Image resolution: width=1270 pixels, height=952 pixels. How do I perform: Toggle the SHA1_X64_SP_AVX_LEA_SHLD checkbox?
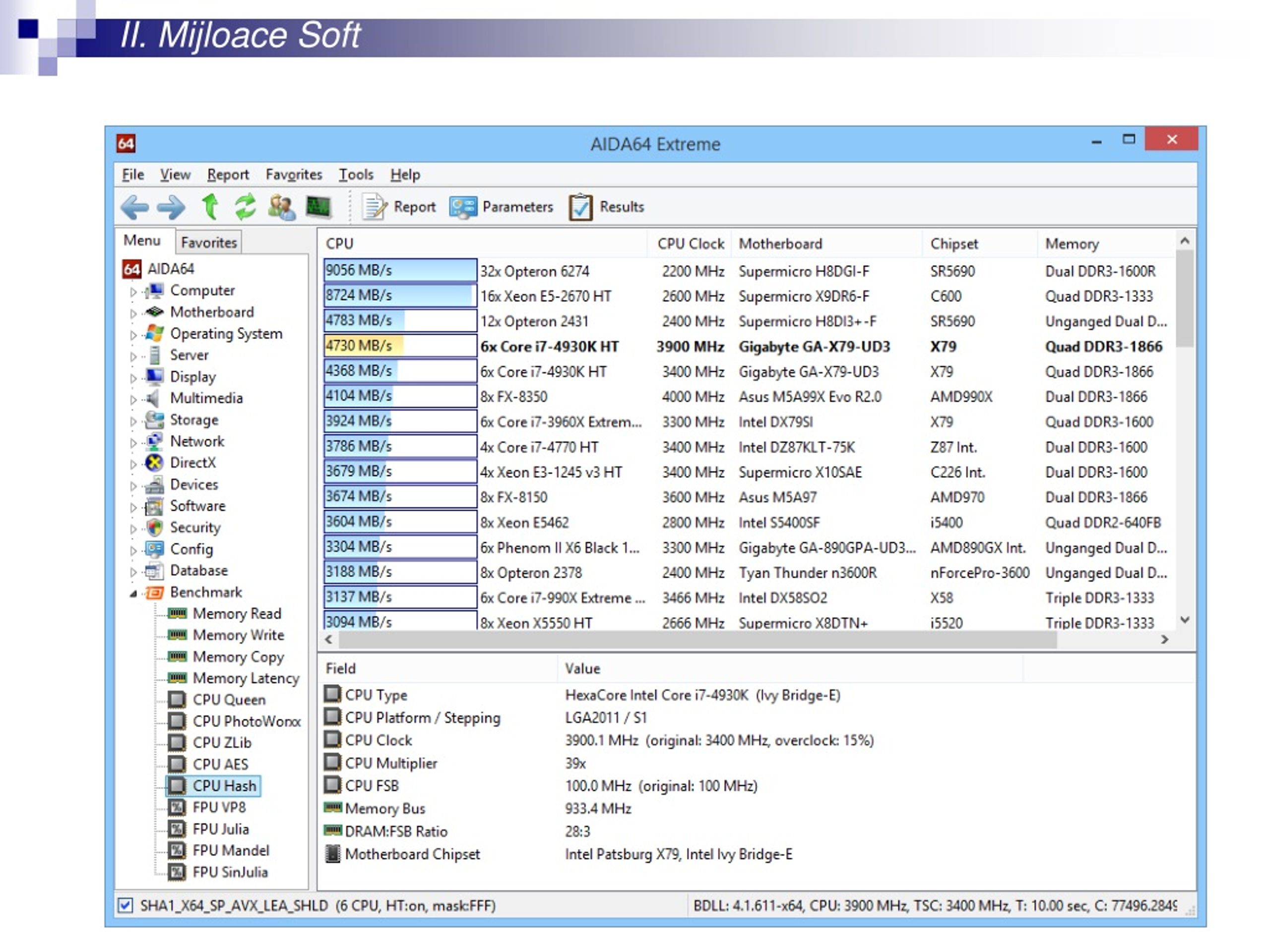[x=125, y=905]
